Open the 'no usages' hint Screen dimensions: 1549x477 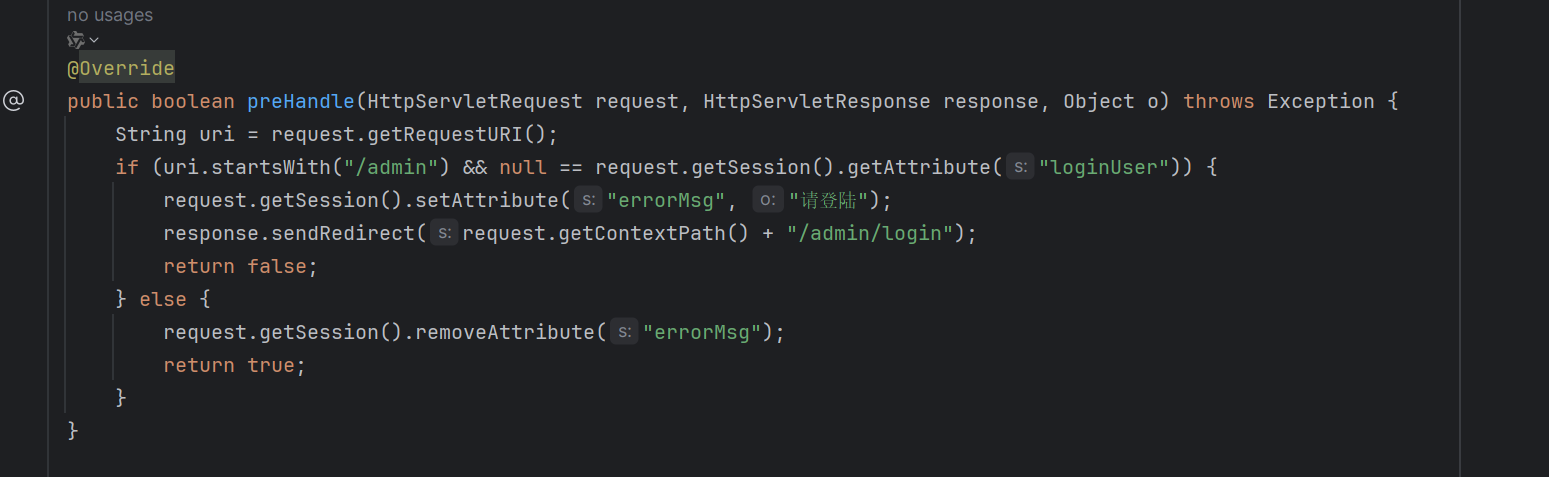pos(110,15)
